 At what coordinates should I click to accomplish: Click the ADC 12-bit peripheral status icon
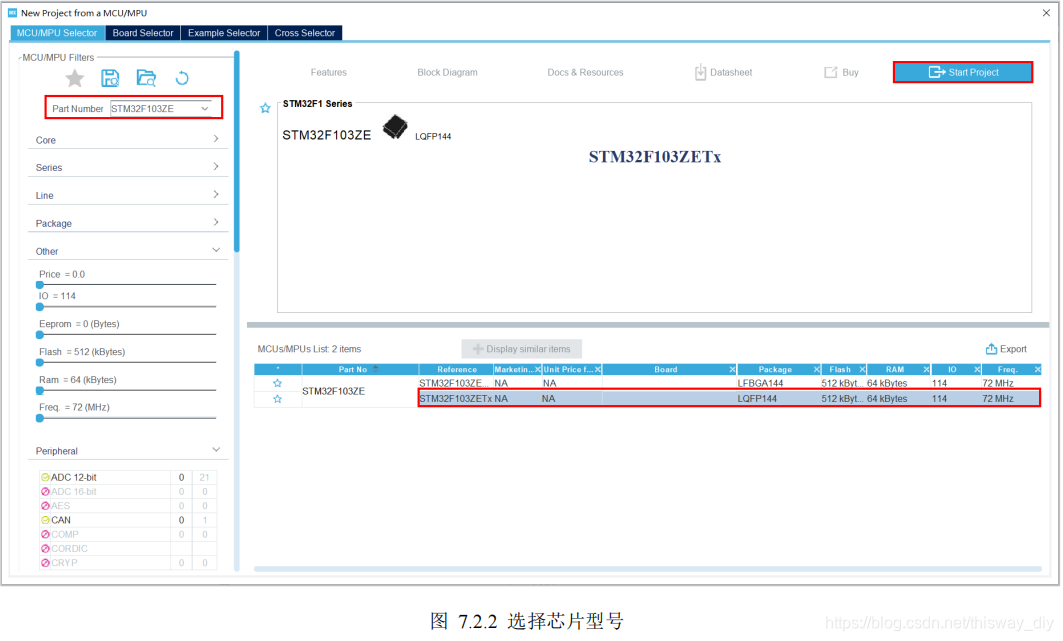(45, 477)
